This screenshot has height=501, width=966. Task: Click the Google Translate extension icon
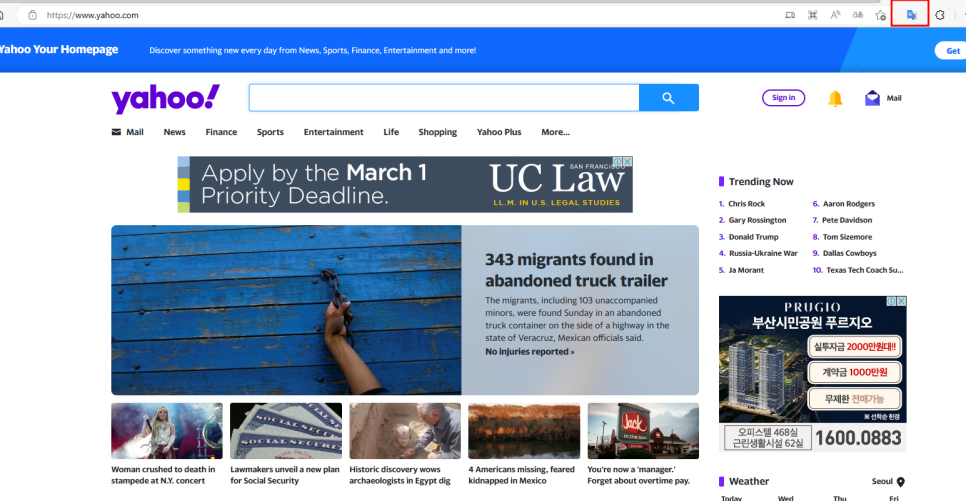(x=911, y=15)
